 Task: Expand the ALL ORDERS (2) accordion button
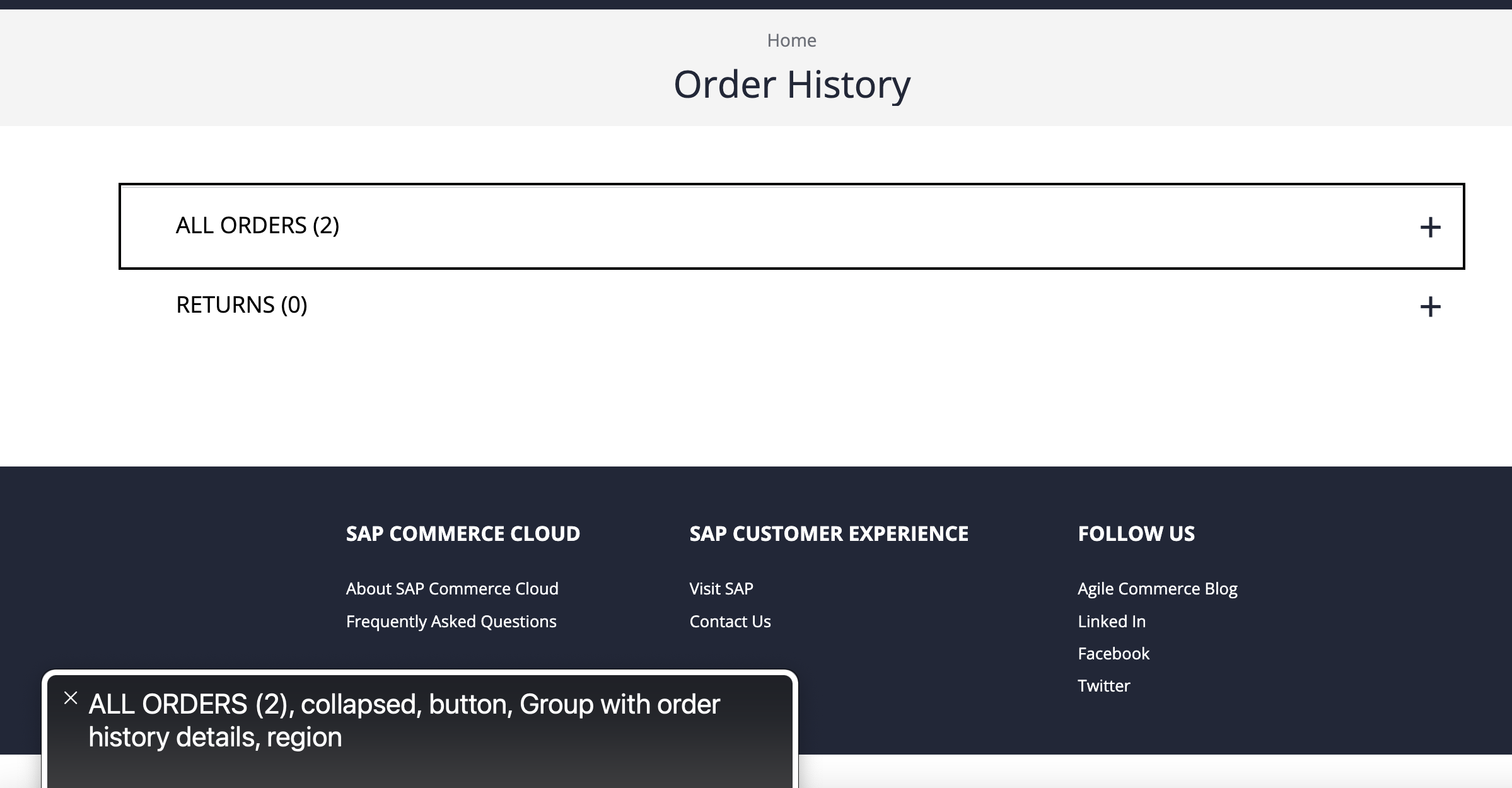(791, 226)
